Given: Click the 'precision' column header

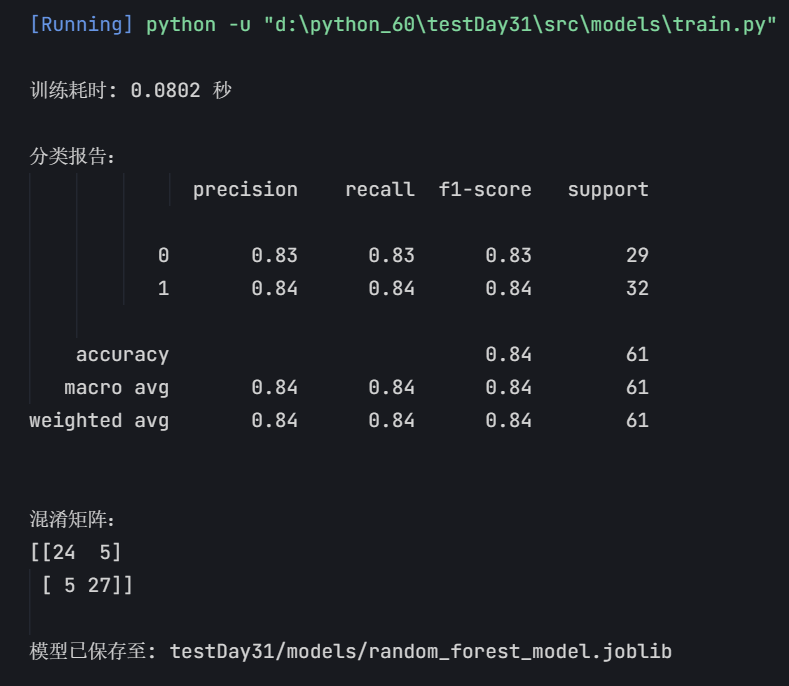Looking at the screenshot, I should (x=245, y=190).
